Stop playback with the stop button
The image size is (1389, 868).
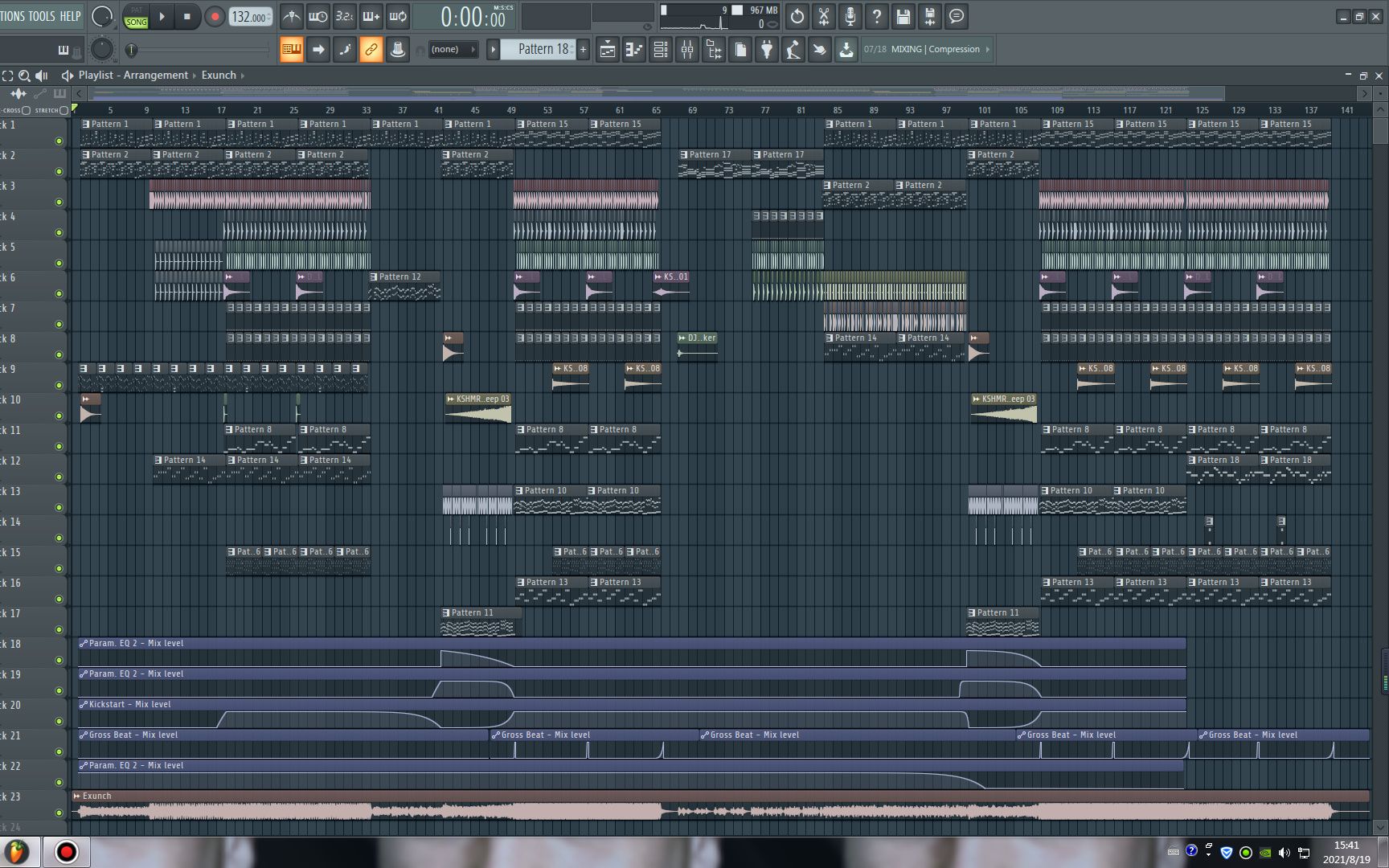(187, 16)
